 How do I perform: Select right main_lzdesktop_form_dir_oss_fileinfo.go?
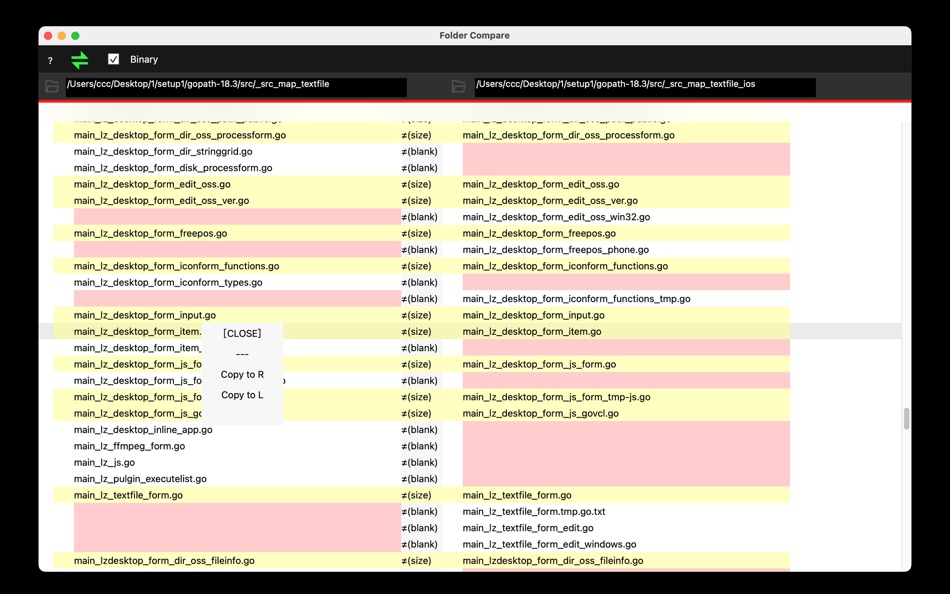[553, 561]
